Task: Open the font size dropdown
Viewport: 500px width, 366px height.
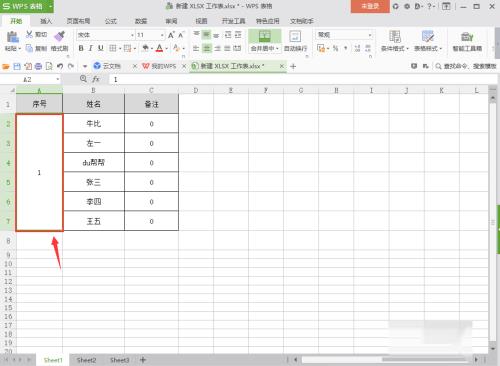Action: (x=162, y=35)
